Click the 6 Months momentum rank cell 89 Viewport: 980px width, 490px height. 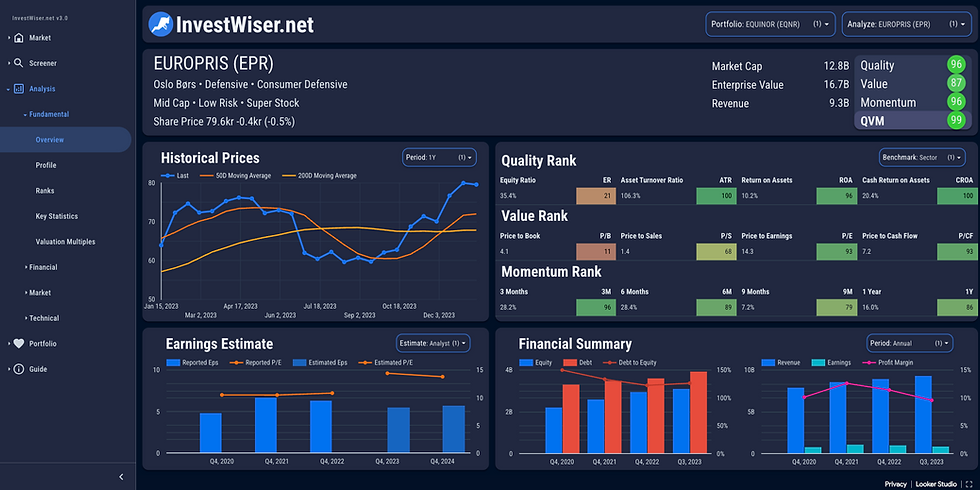[x=714, y=308]
